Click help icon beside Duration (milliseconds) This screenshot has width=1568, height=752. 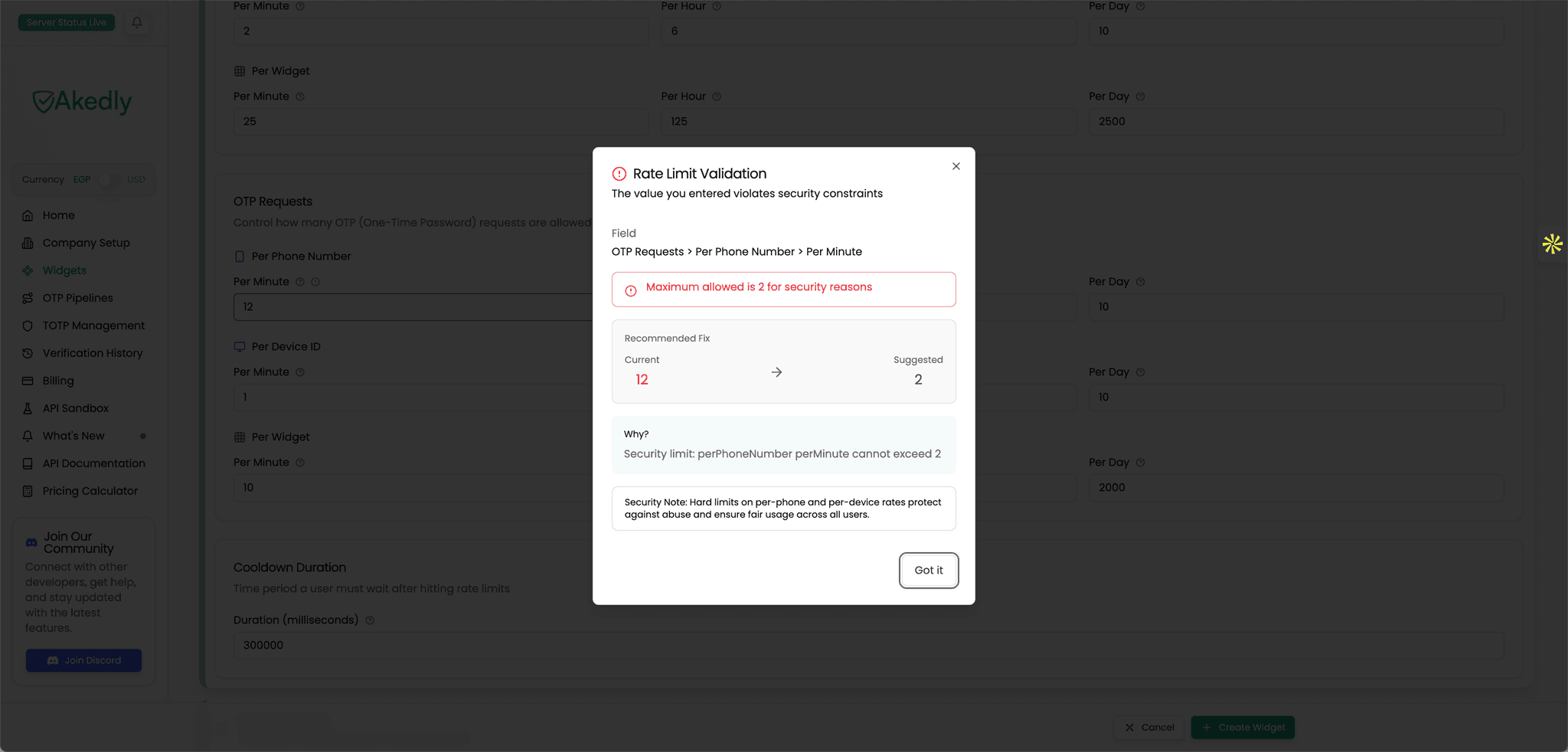coord(370,620)
